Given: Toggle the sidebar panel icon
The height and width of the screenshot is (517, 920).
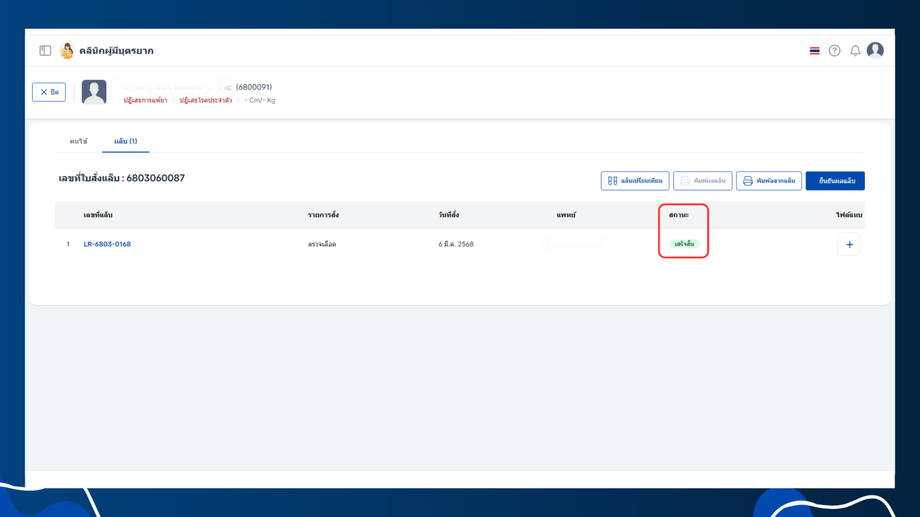Looking at the screenshot, I should point(45,50).
